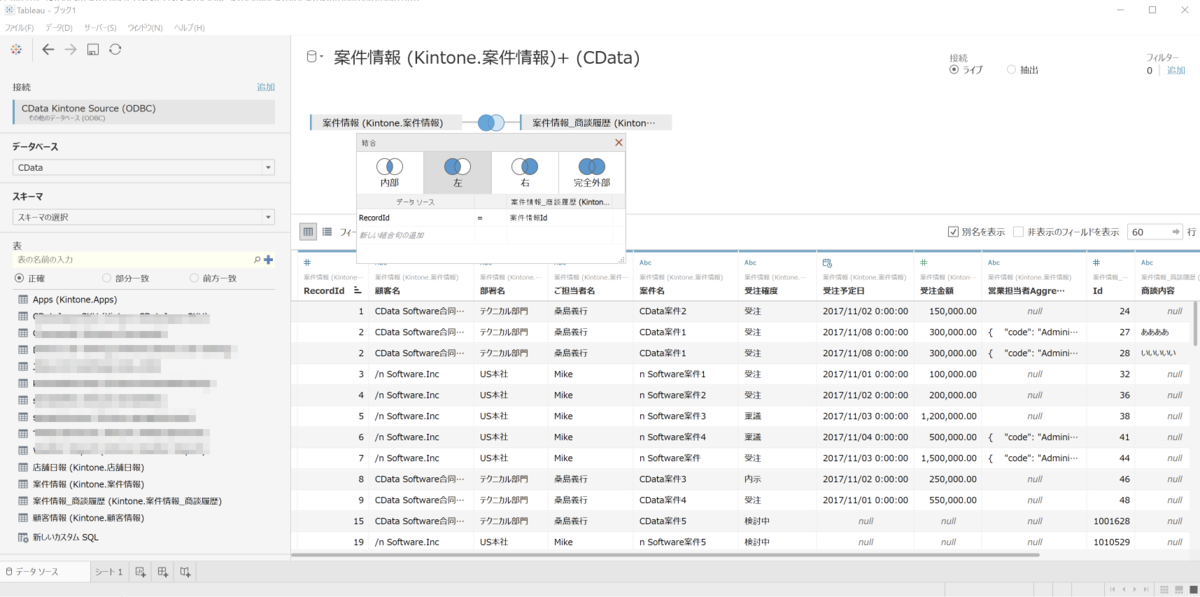Image resolution: width=1200 pixels, height=597 pixels.
Task: Select the left join icon
Action: click(456, 165)
